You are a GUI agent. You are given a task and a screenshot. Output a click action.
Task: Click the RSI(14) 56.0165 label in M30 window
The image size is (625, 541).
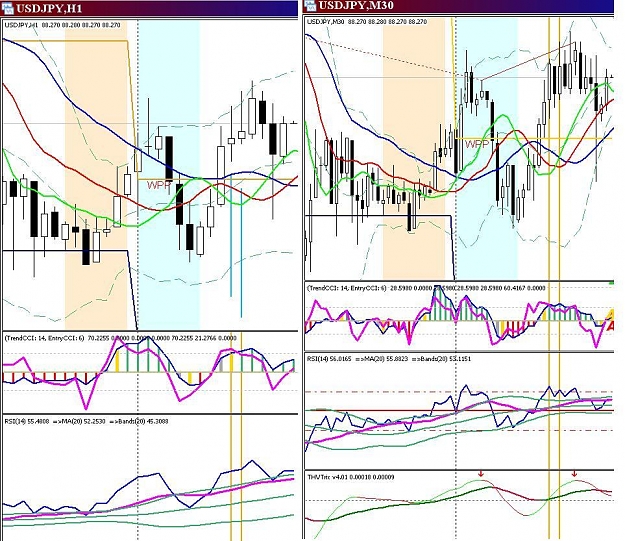pos(389,359)
